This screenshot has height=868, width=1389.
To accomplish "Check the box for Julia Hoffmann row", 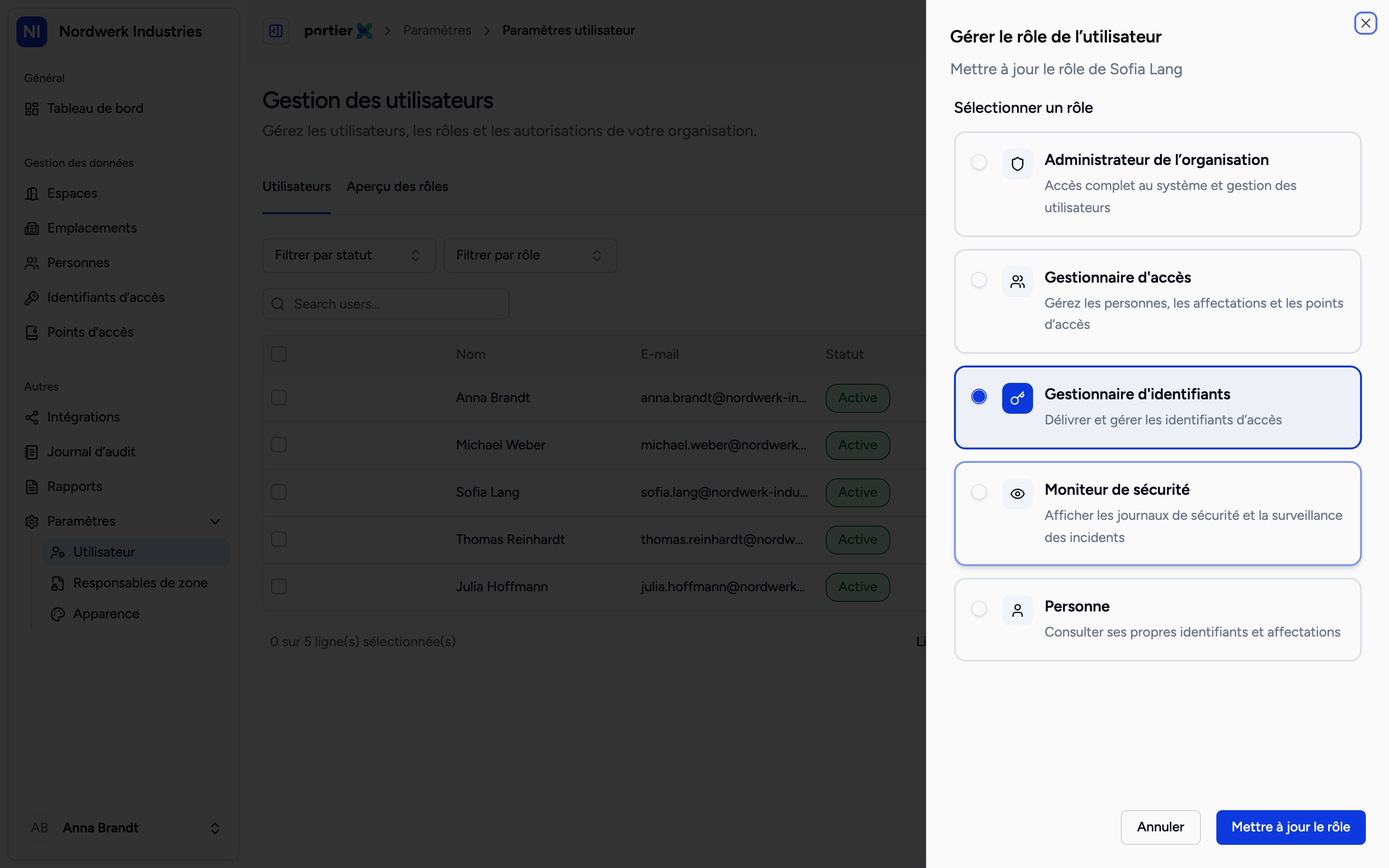I will coord(278,587).
